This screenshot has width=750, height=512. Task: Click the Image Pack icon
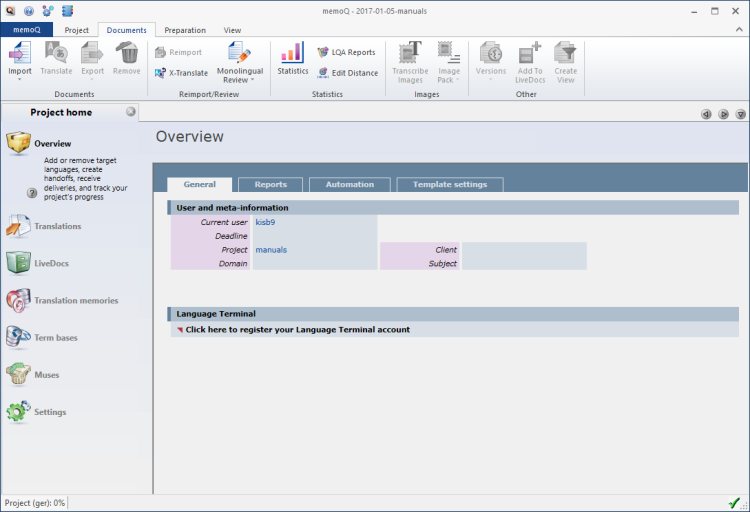coord(449,53)
